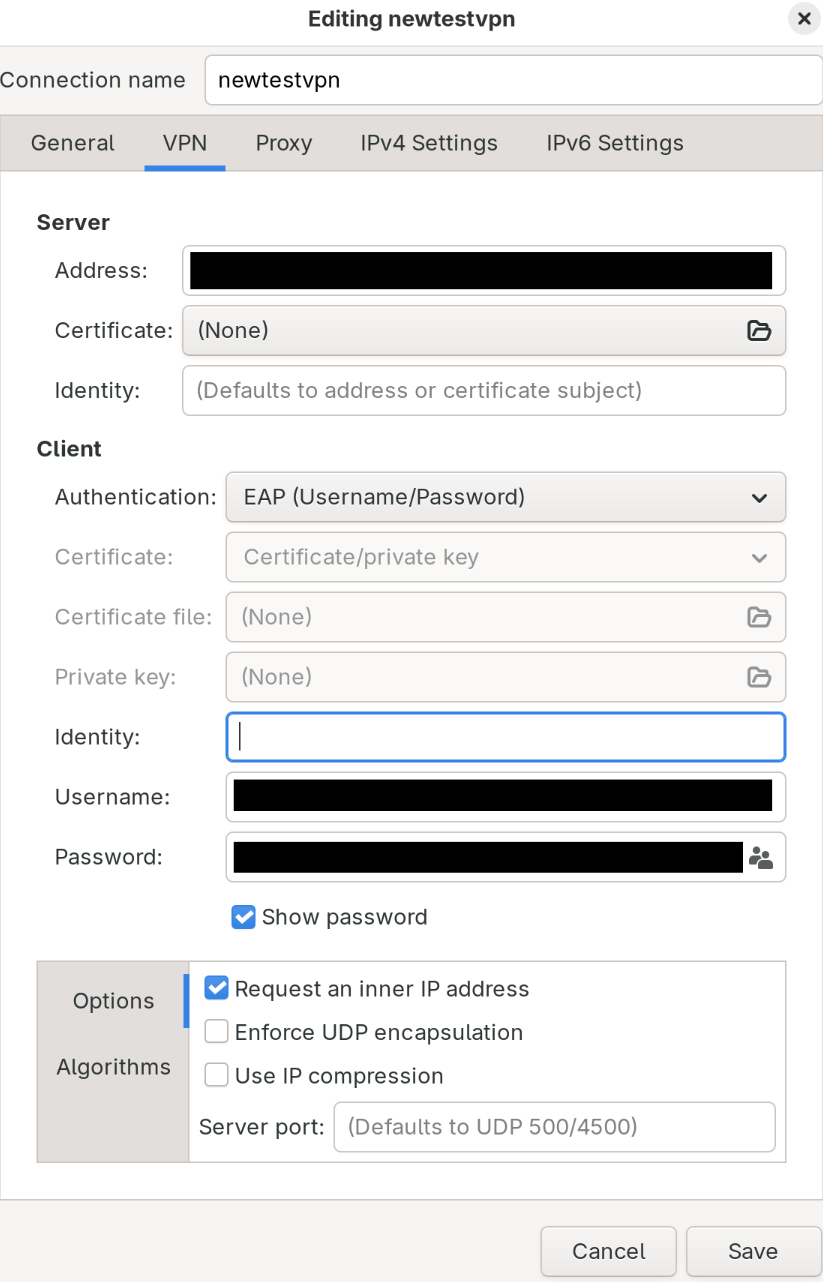The width and height of the screenshot is (823, 1282).
Task: Untick the Show password checkbox
Action: [x=243, y=917]
